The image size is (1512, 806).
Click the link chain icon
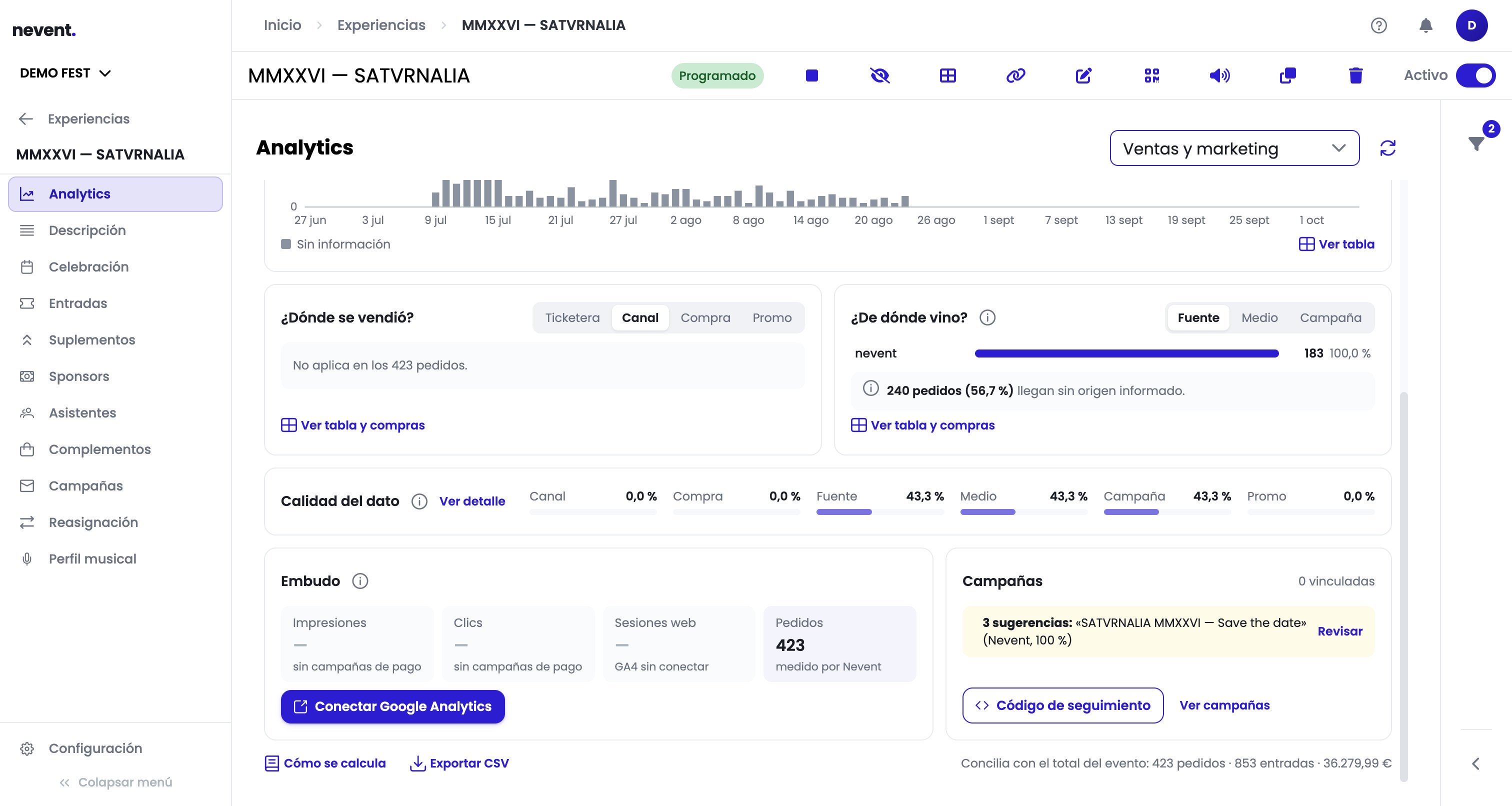coord(1015,75)
